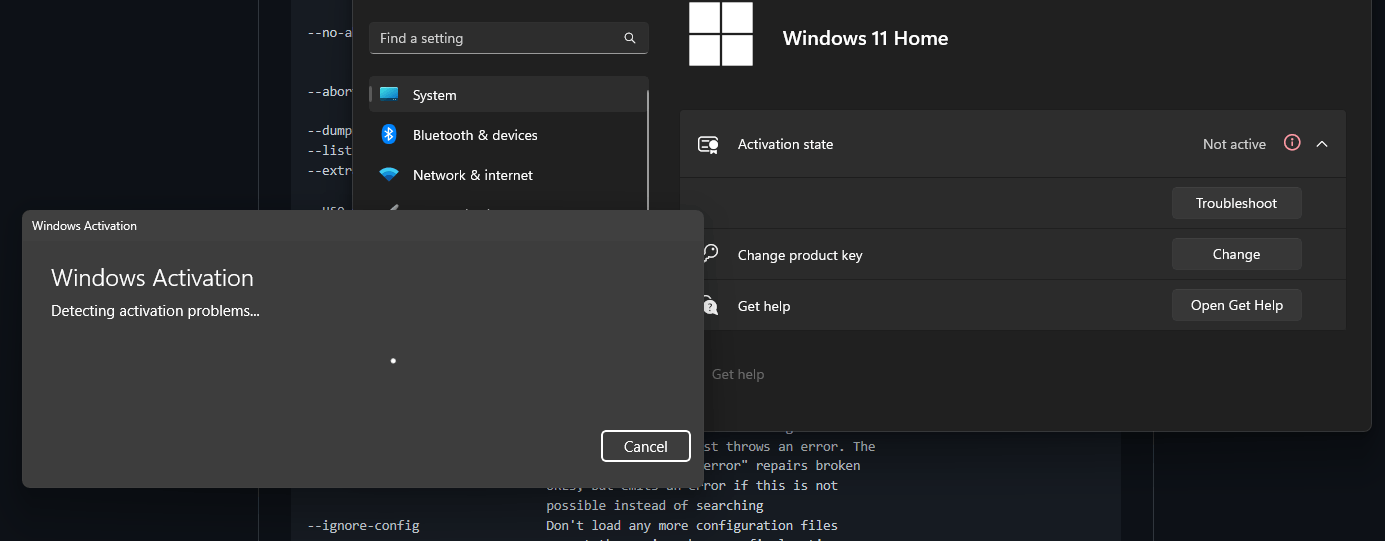Click the search magnifier icon
This screenshot has height=541, width=1385.
630,38
